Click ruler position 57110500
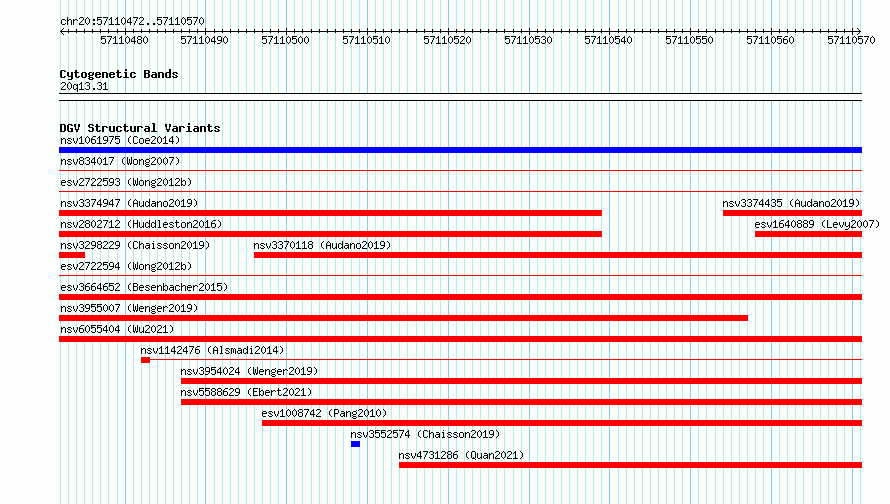Viewport: 890px width, 504px height. click(x=286, y=40)
